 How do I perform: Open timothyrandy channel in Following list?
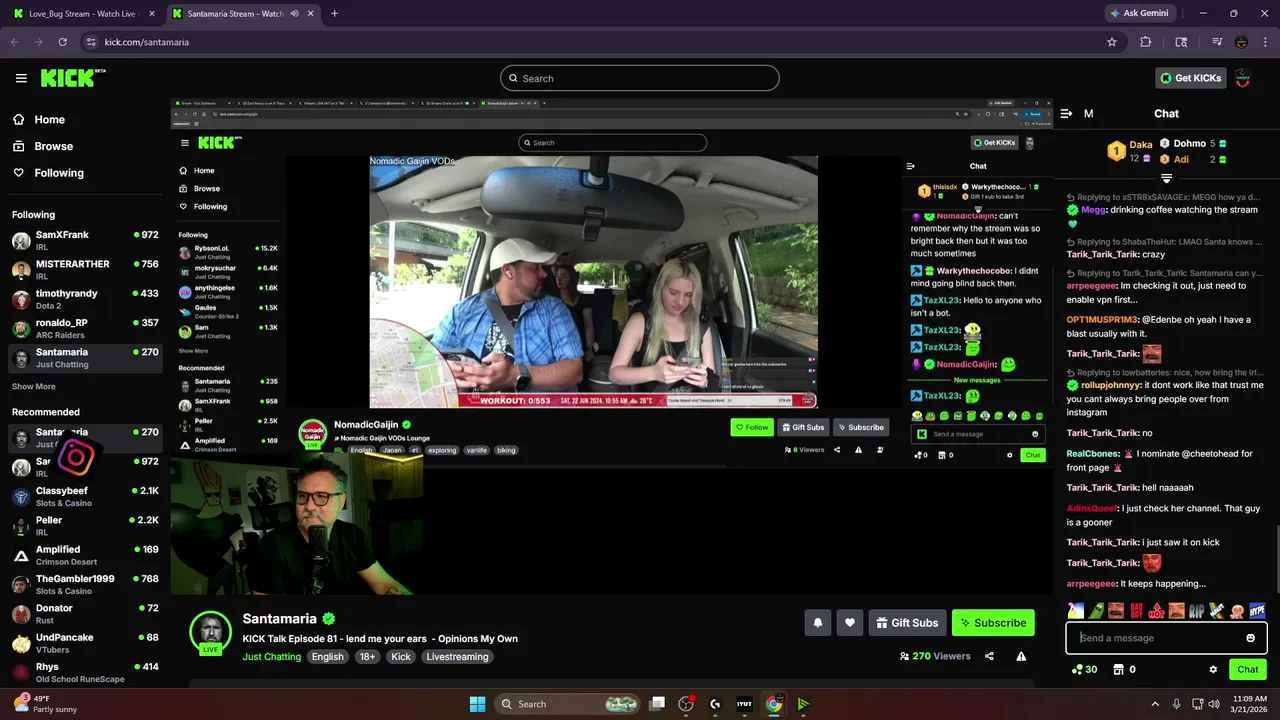coord(85,299)
